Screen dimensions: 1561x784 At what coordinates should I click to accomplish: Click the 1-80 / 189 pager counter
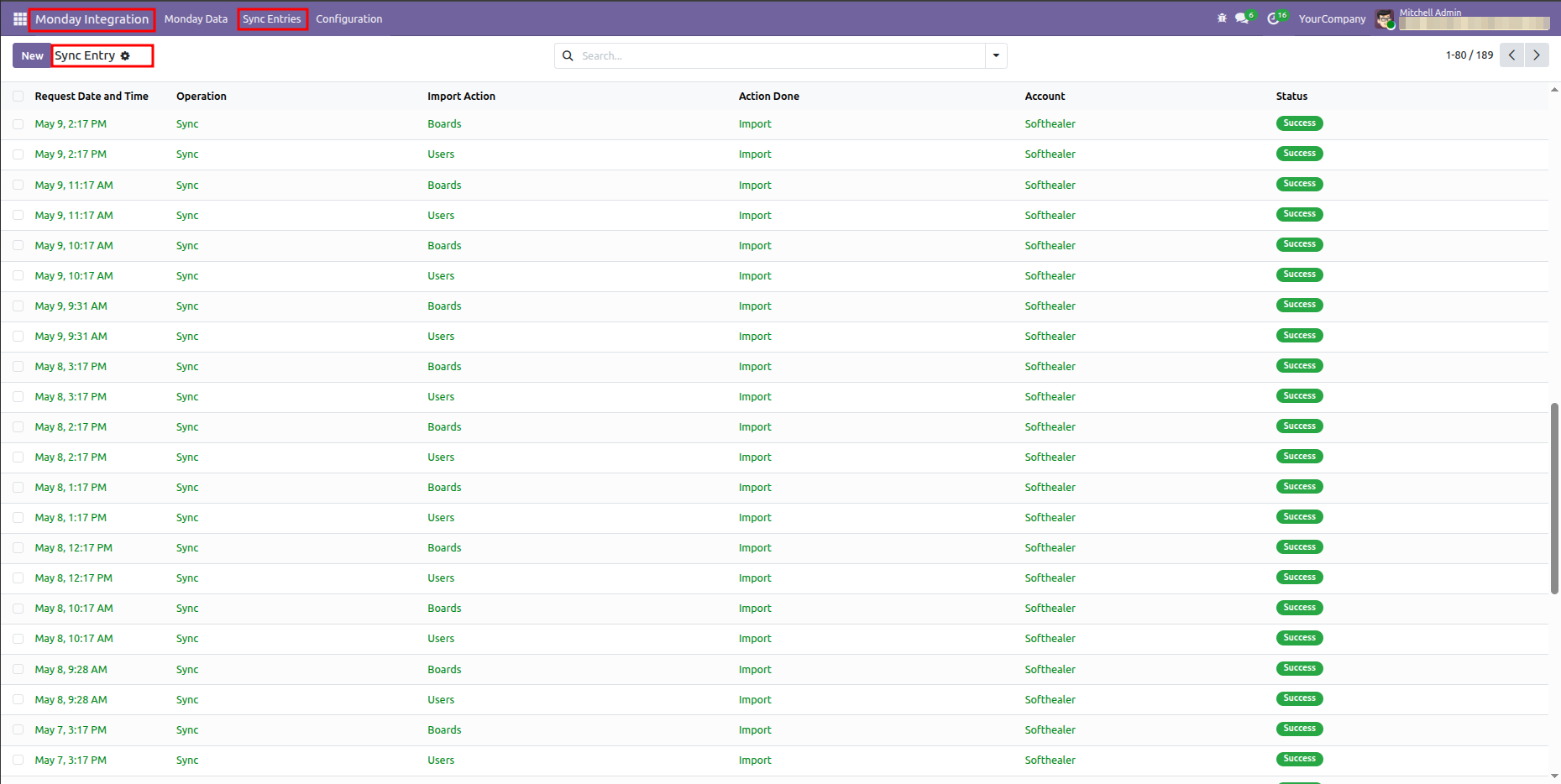coord(1469,55)
